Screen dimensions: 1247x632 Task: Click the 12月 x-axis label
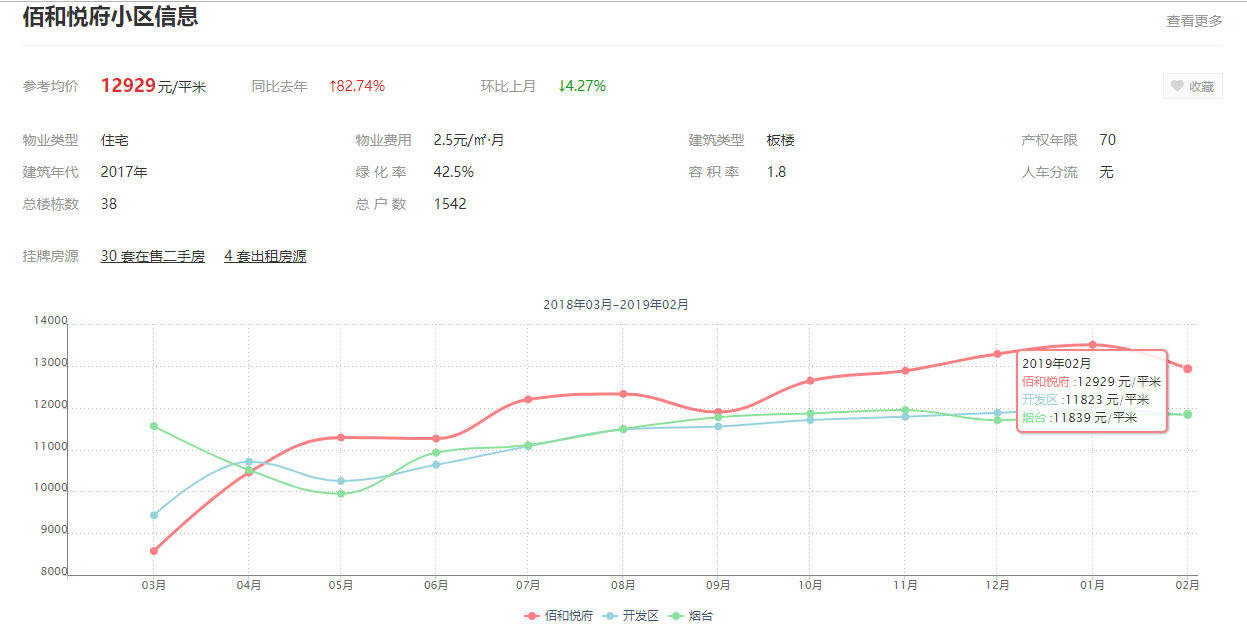(x=997, y=586)
